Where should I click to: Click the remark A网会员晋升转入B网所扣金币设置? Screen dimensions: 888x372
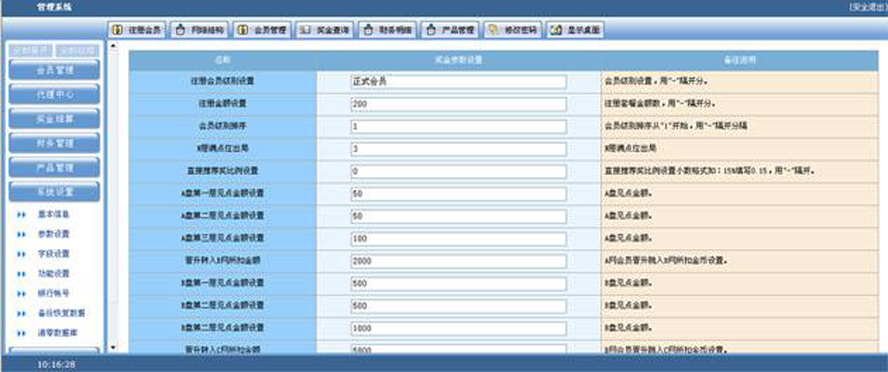(x=665, y=261)
